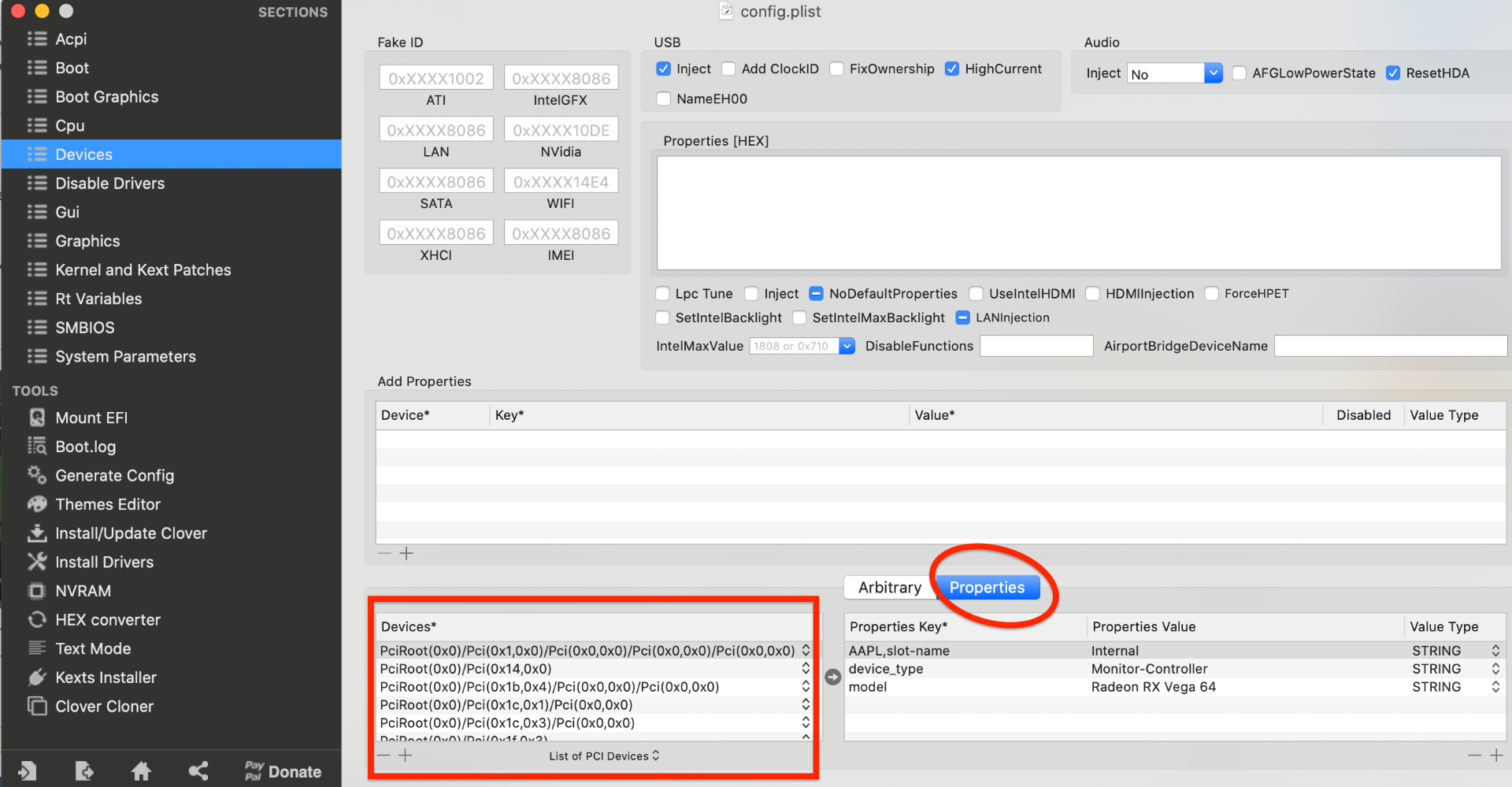Open List of PCI Devices dropdown
The image size is (1512, 787).
pos(604,756)
